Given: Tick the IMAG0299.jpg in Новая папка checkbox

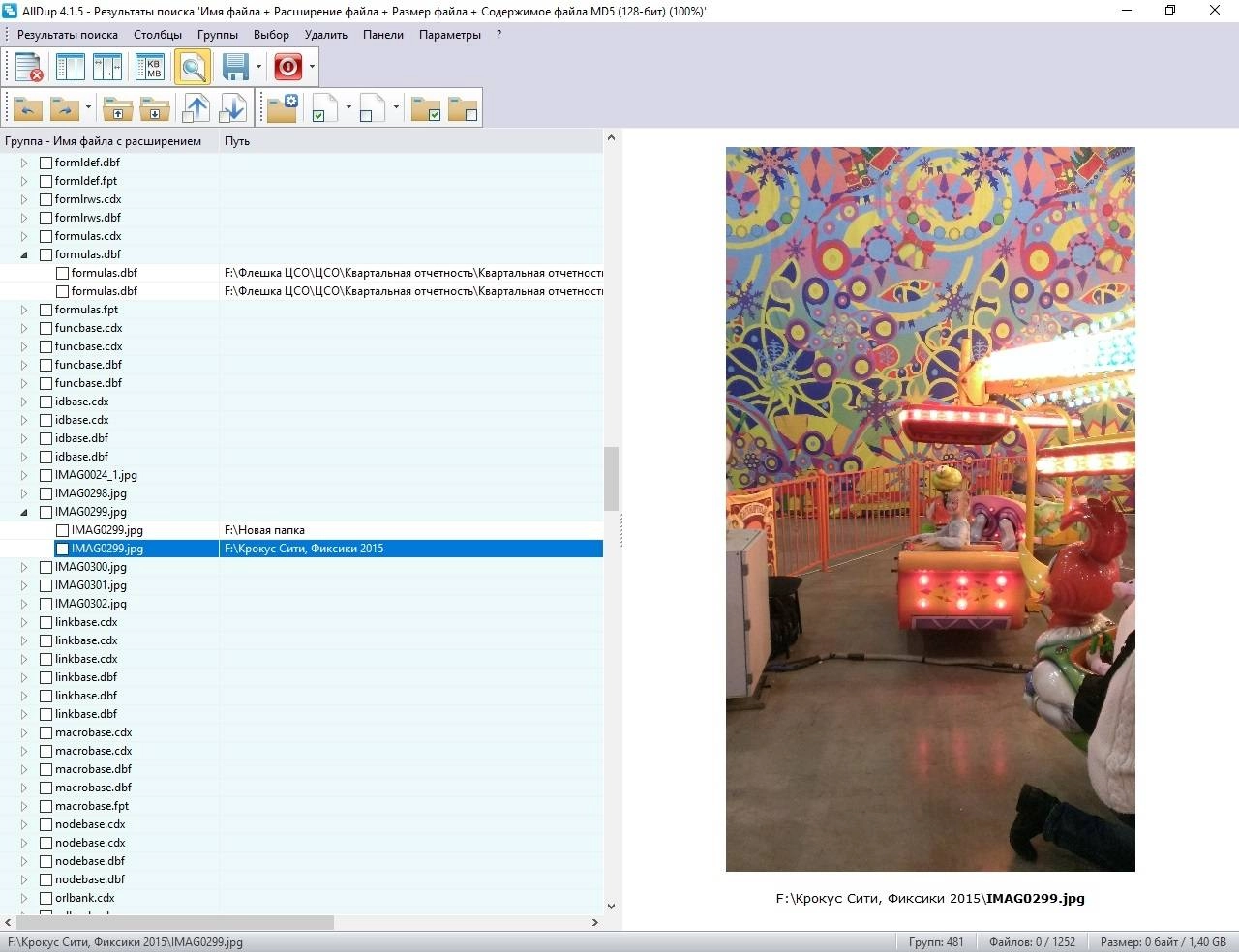Looking at the screenshot, I should (x=62, y=530).
